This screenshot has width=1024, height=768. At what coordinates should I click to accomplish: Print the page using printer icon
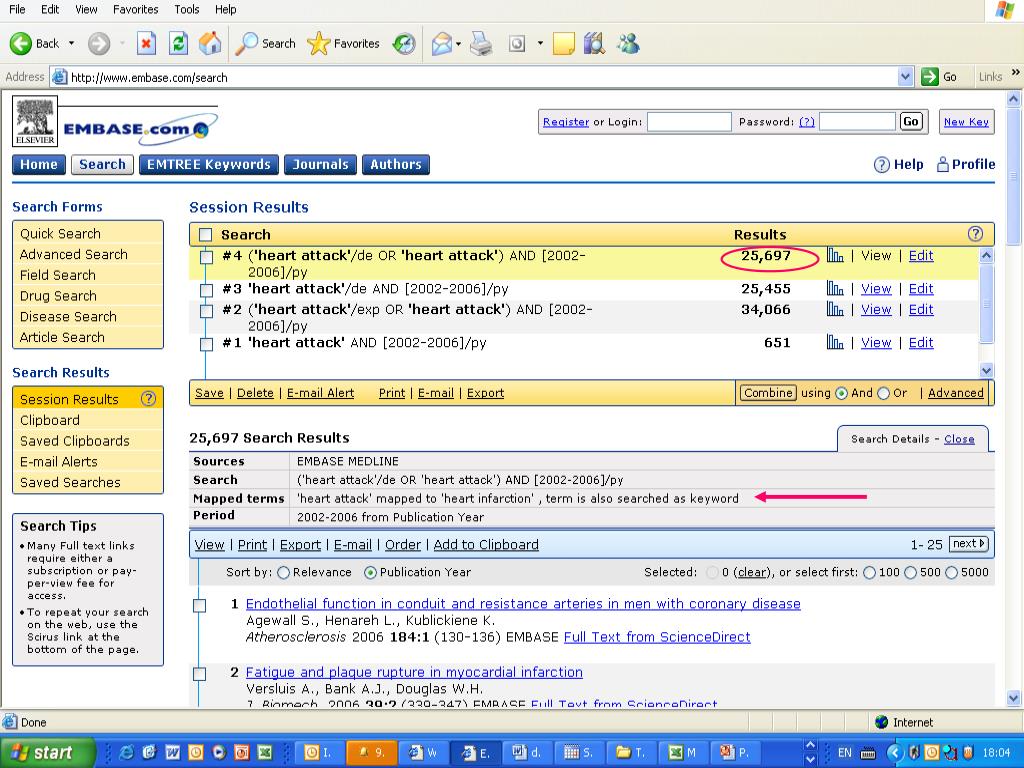click(481, 44)
